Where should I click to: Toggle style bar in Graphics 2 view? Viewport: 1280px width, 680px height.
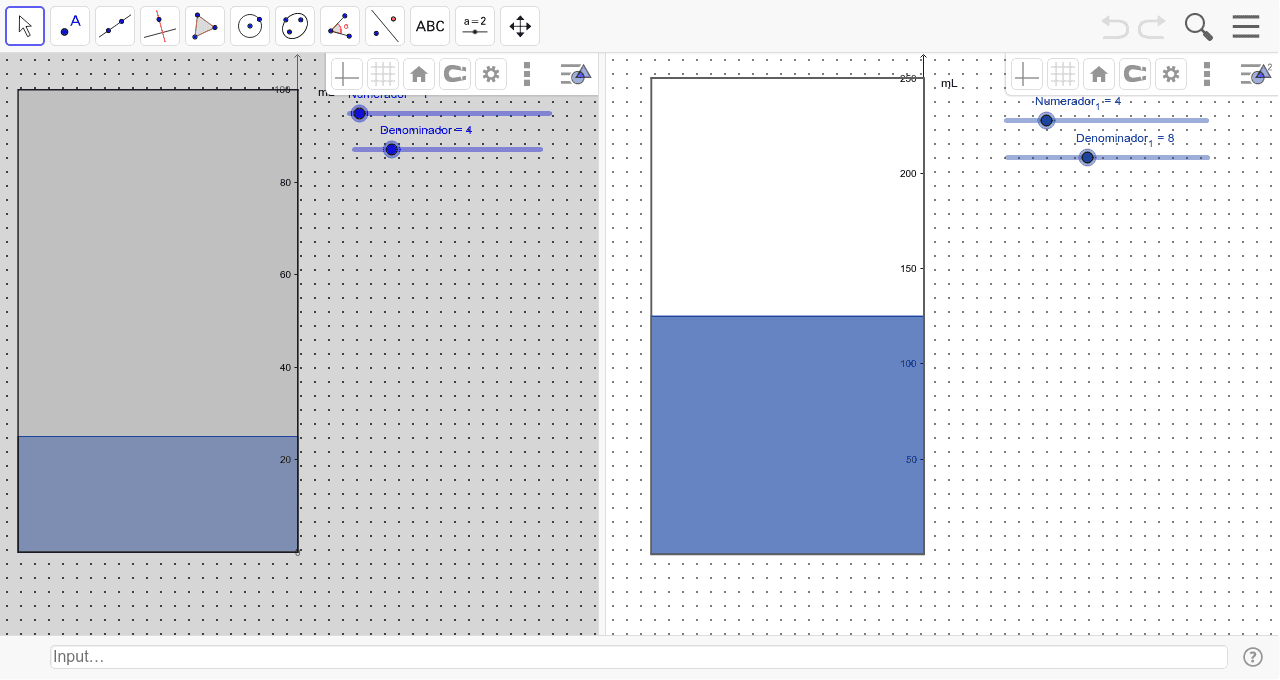tap(1256, 74)
